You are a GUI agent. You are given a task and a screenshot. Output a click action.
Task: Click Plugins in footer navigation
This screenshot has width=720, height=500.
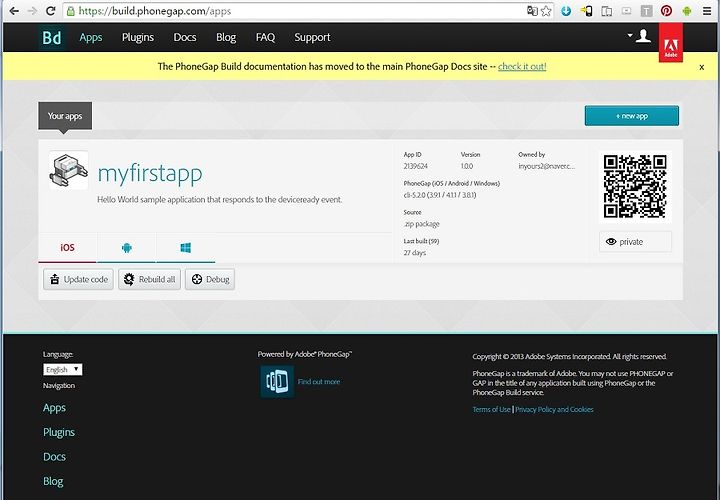coord(59,432)
